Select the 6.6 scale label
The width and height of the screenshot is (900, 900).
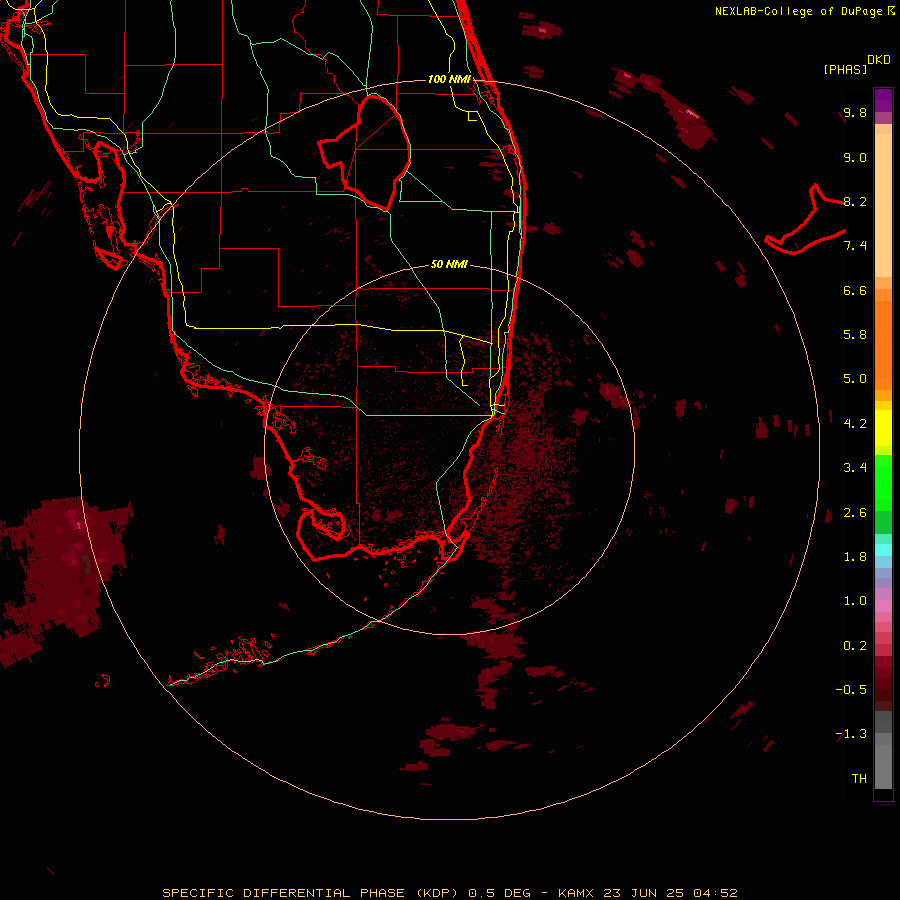click(x=855, y=290)
